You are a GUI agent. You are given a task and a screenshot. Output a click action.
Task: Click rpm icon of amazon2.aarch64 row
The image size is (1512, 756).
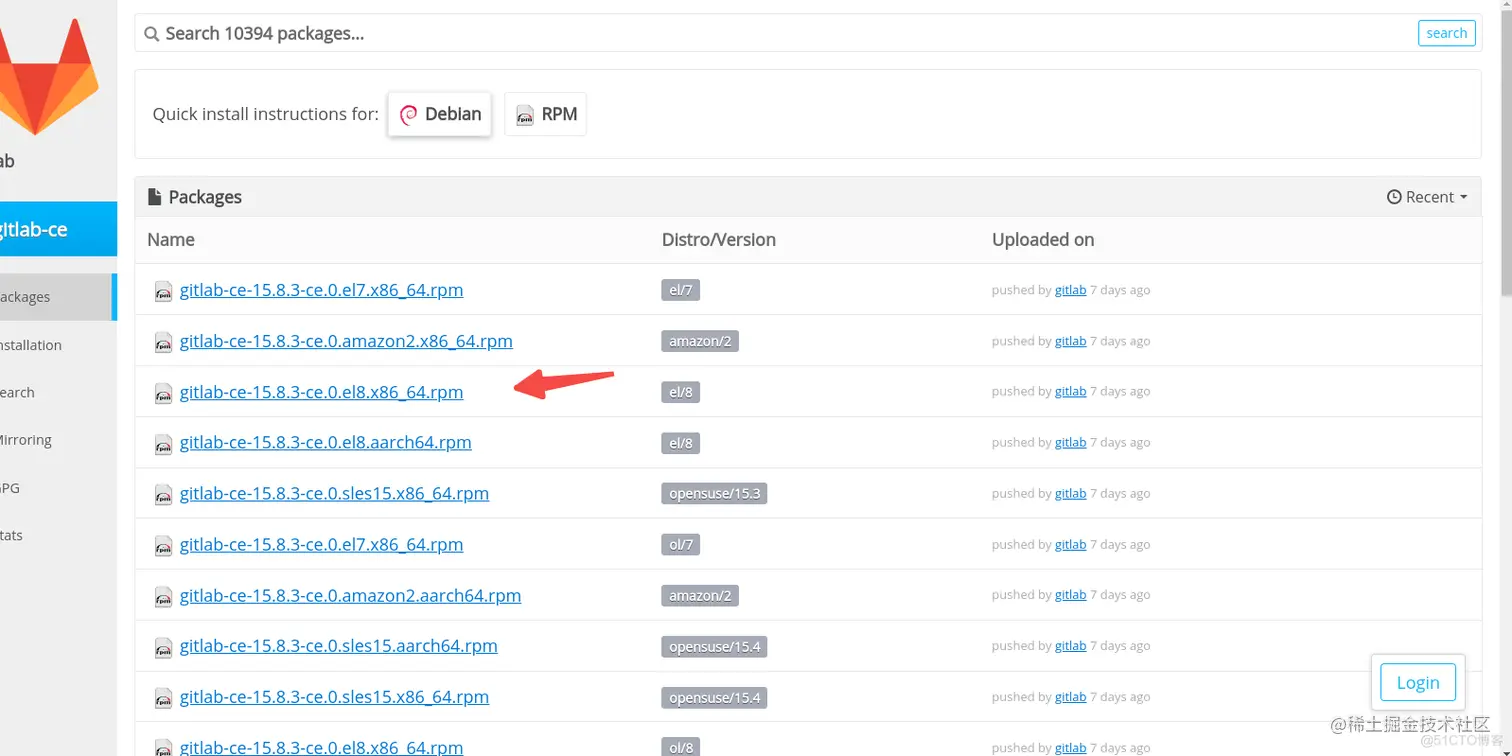pos(163,596)
